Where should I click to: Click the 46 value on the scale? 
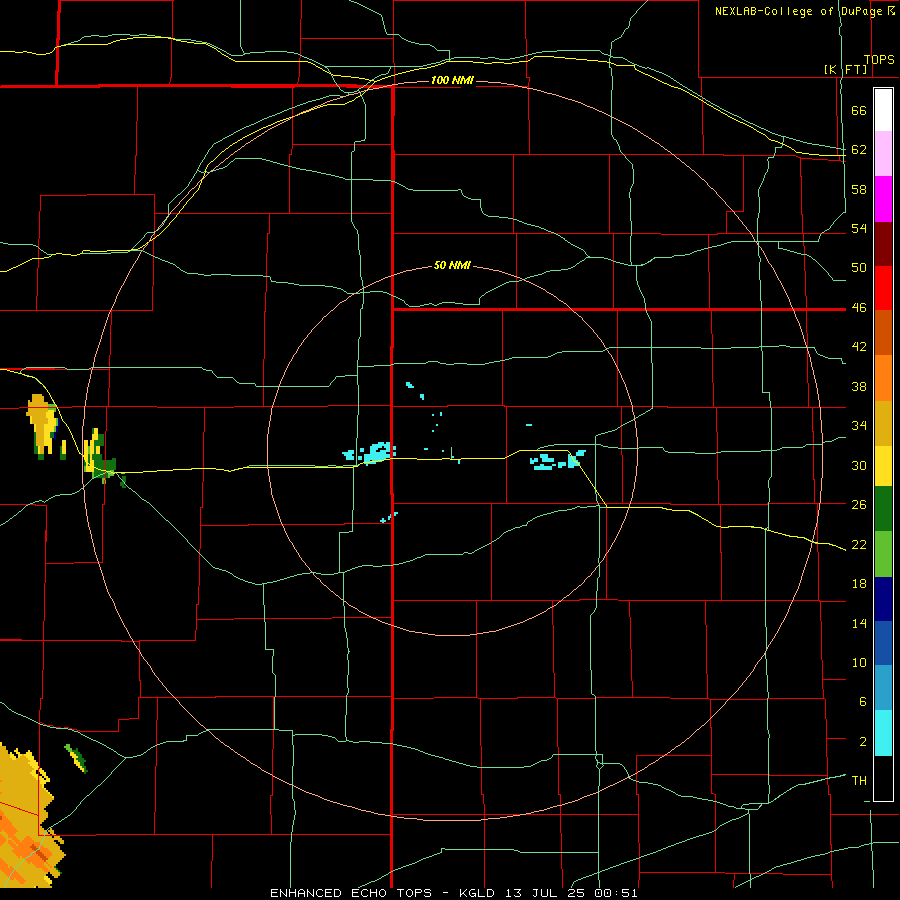[859, 307]
